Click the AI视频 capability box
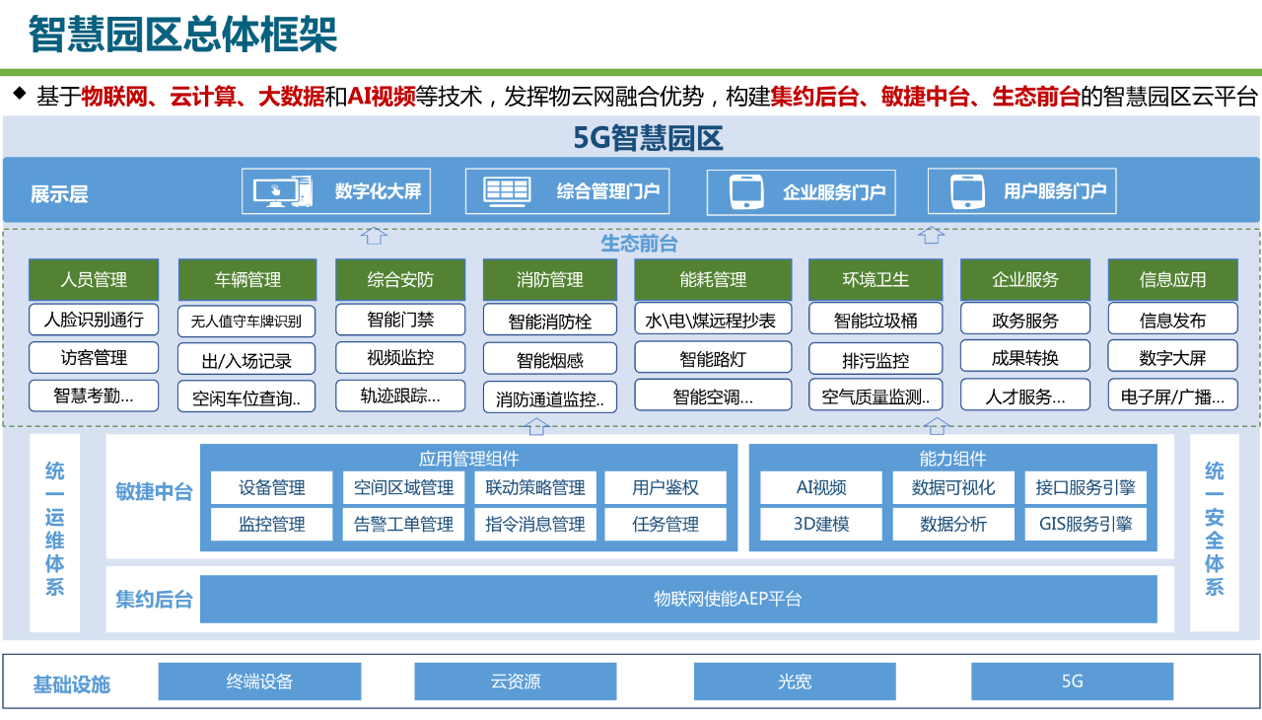 [x=821, y=488]
